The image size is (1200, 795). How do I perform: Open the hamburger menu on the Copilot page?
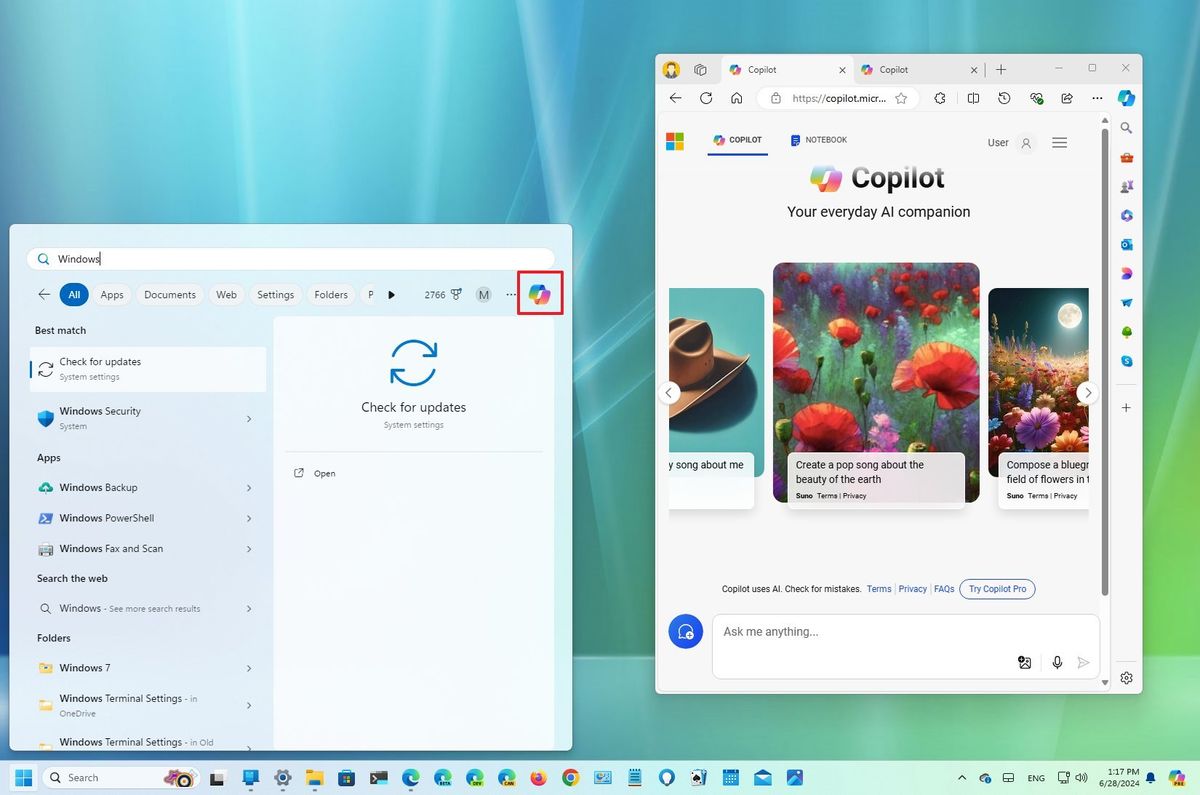(x=1059, y=142)
